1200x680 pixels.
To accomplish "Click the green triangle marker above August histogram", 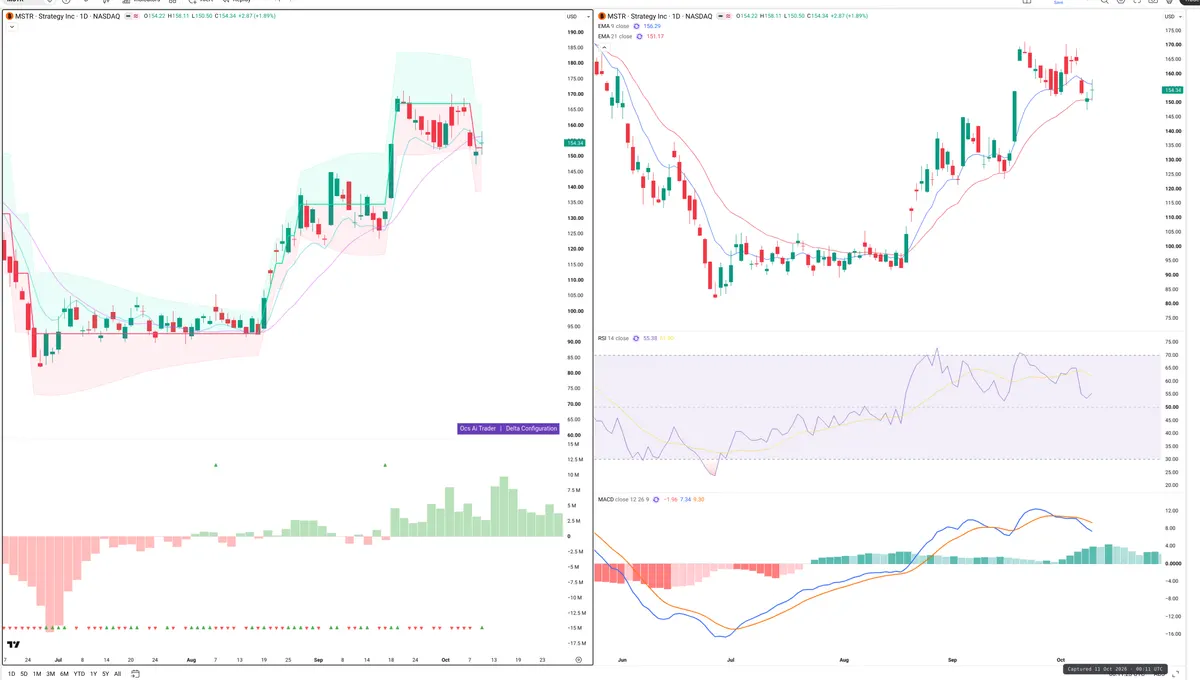I will coord(215,465).
